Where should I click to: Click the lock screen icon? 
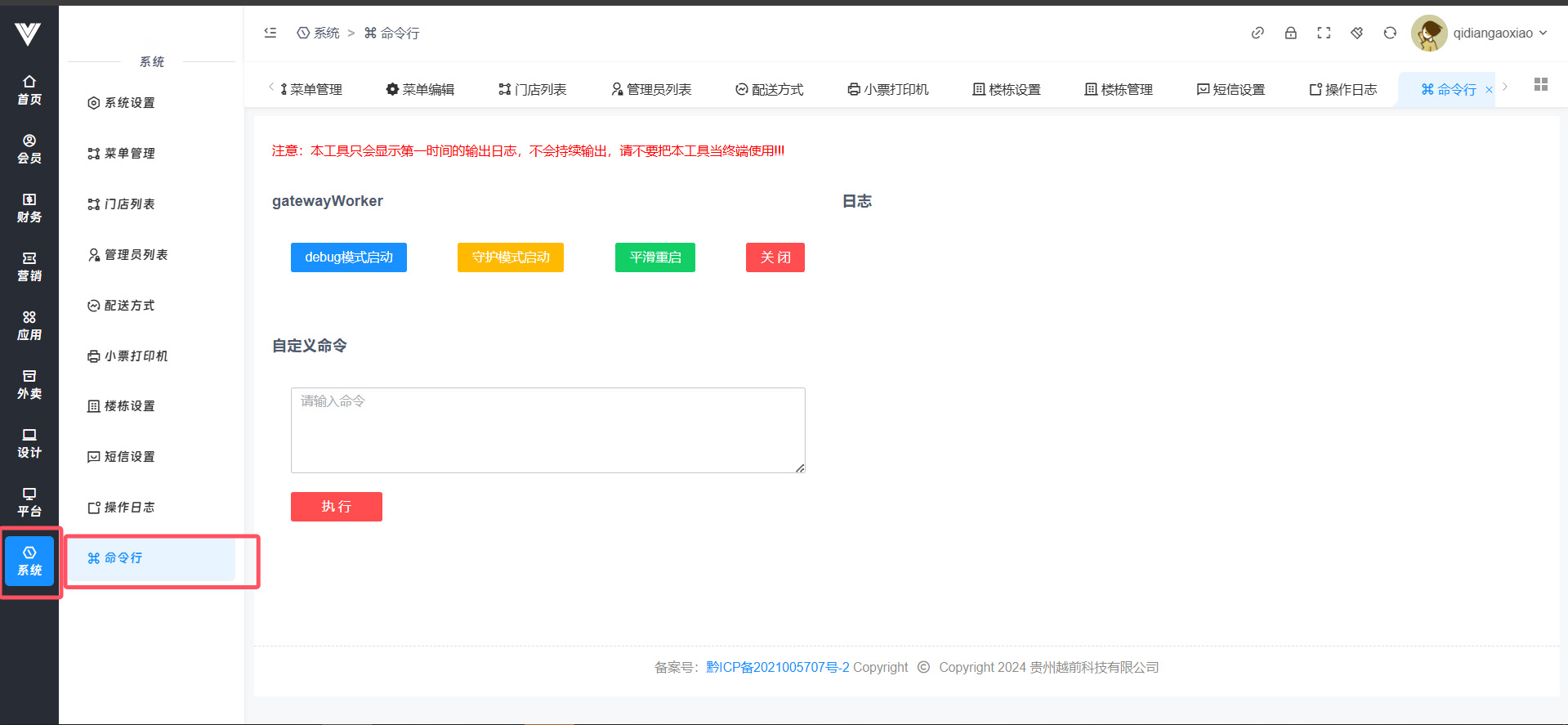click(x=1290, y=33)
